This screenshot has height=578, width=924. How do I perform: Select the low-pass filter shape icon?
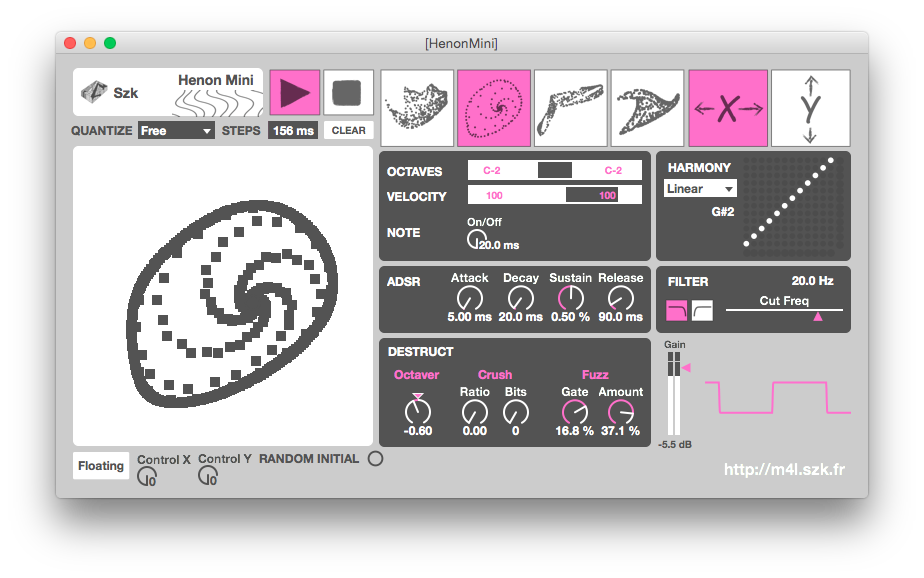677,312
